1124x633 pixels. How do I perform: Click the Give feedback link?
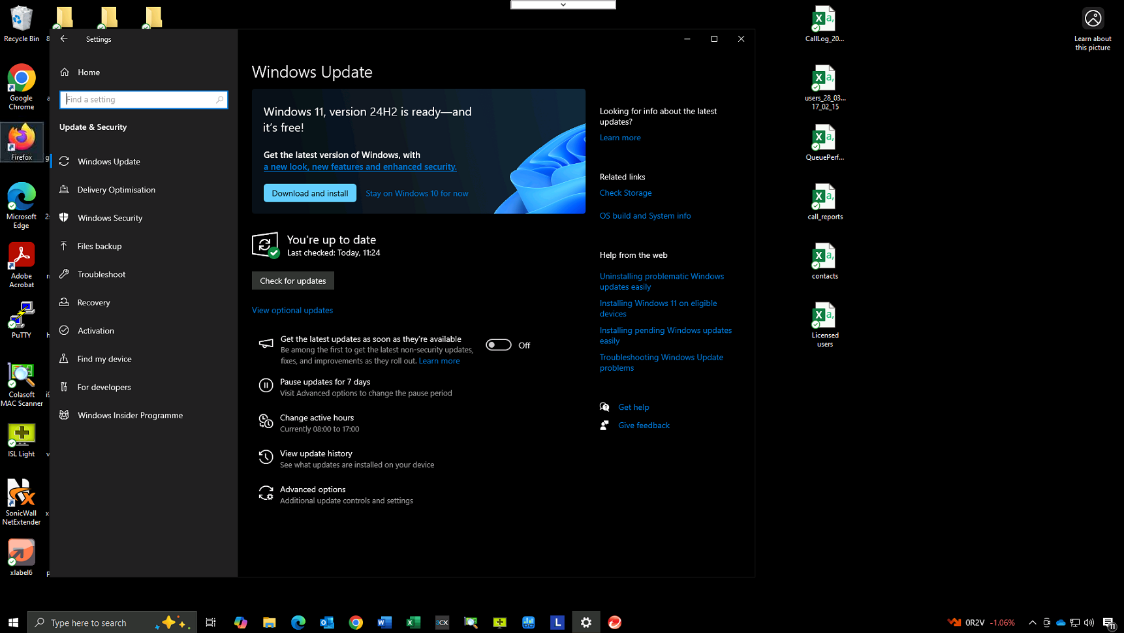[x=644, y=425]
